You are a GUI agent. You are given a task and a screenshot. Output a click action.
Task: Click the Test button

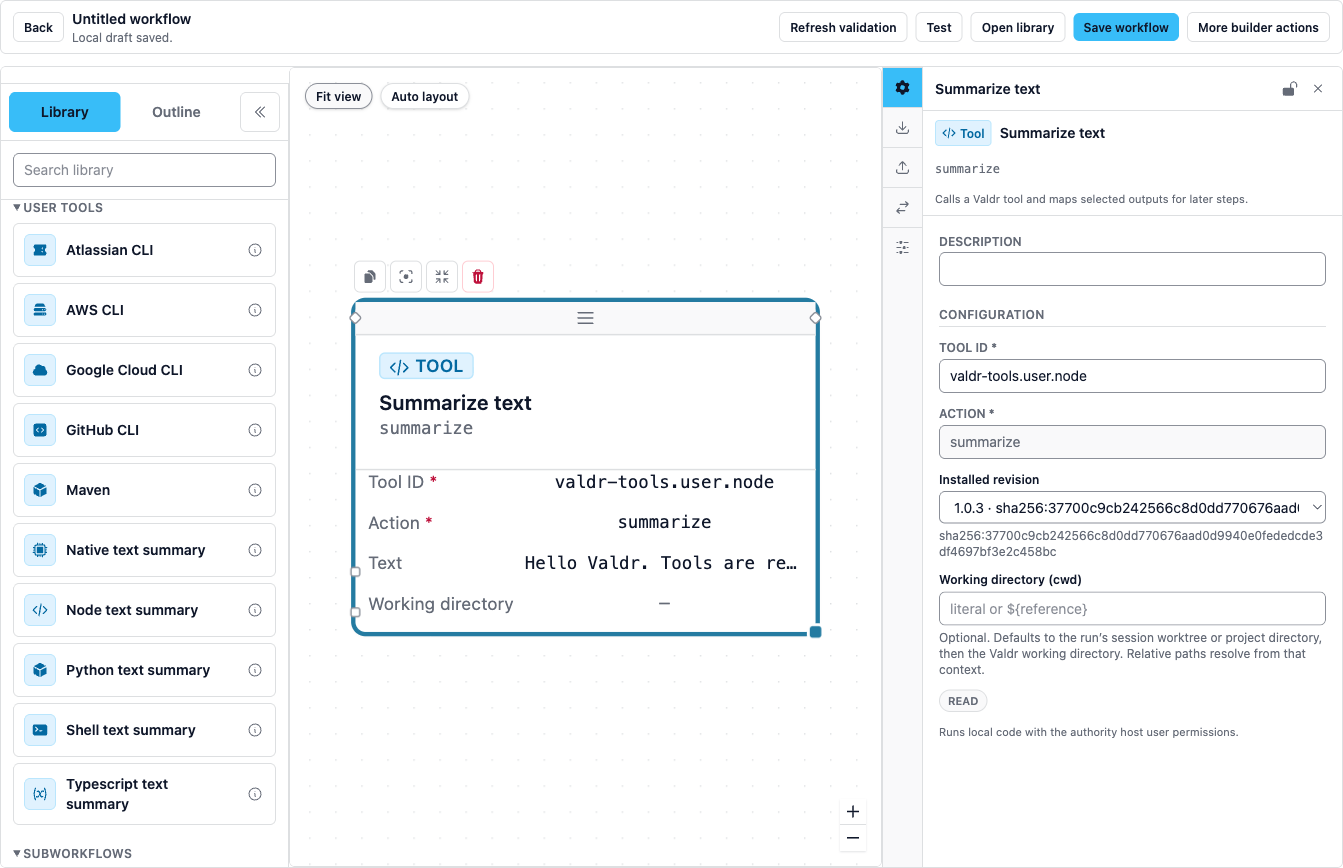click(x=939, y=27)
